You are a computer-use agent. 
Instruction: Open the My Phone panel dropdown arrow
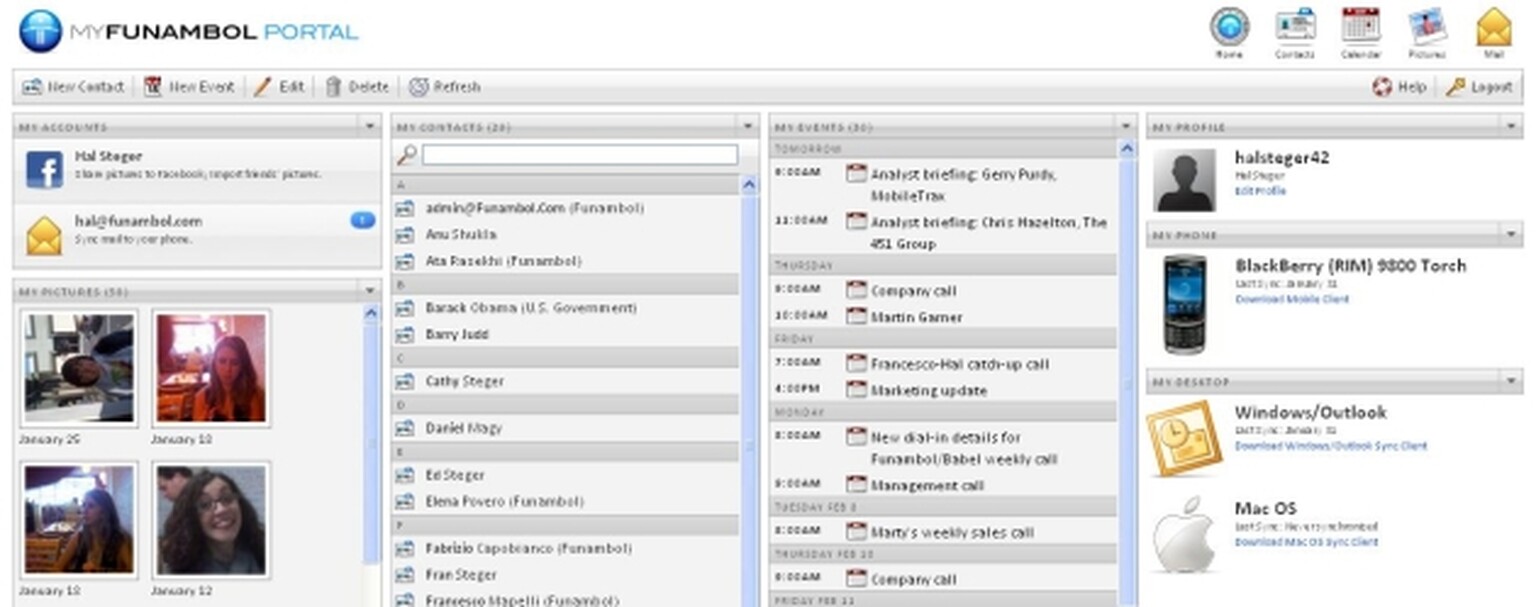tap(1510, 235)
